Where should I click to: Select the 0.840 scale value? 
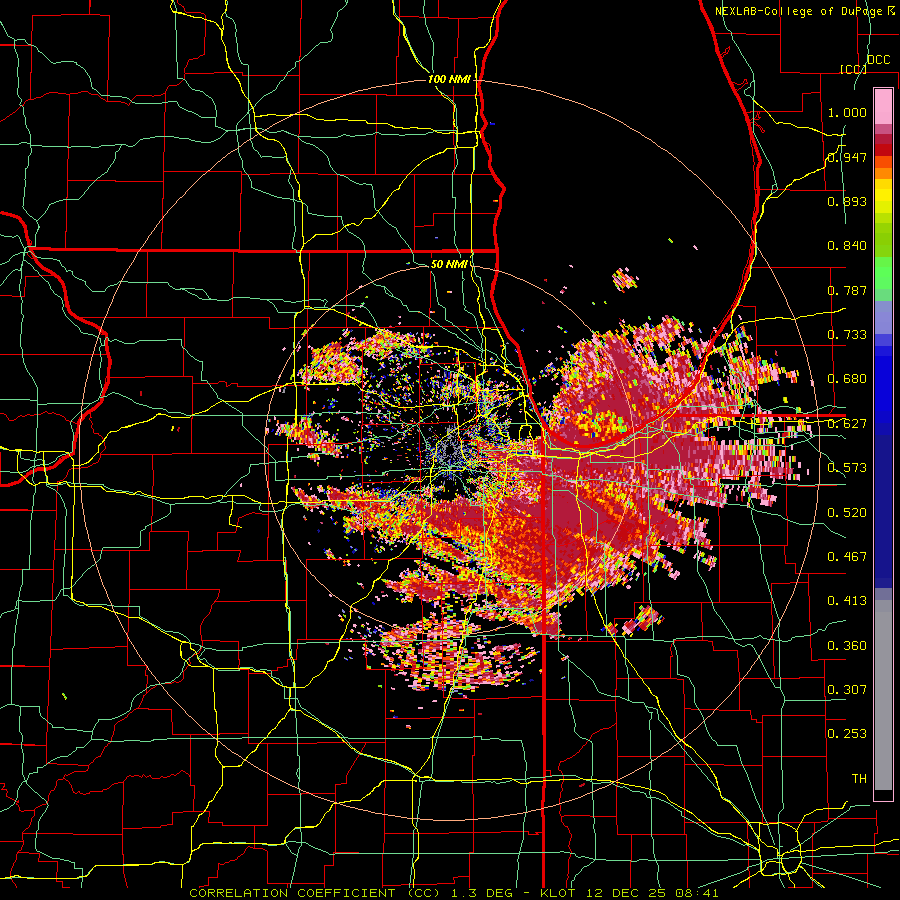point(847,246)
